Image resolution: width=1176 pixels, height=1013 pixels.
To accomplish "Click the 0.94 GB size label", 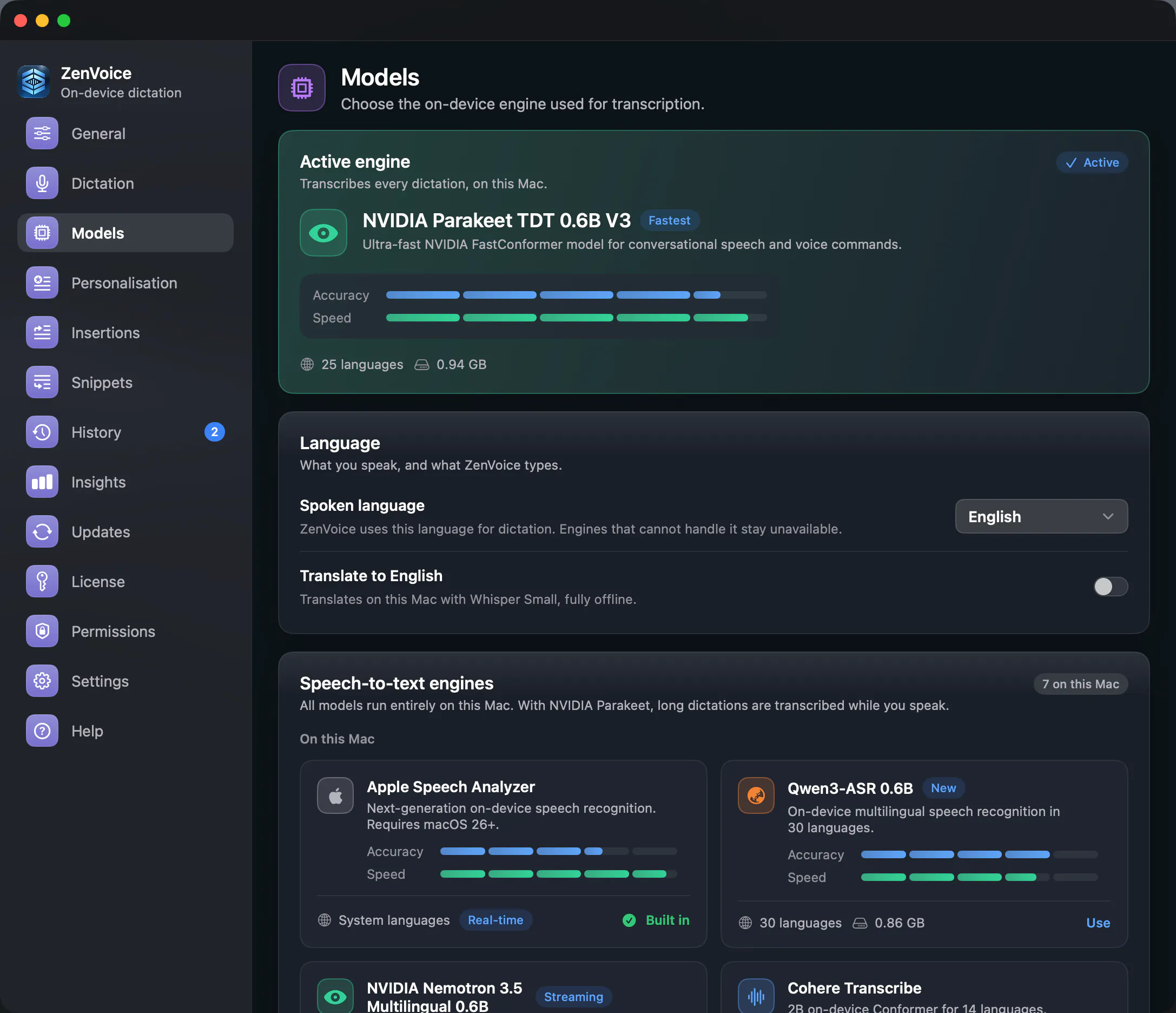I will click(x=461, y=365).
